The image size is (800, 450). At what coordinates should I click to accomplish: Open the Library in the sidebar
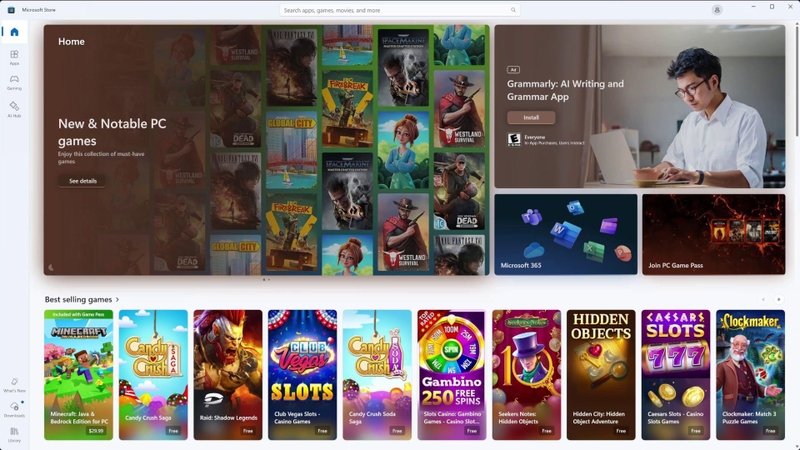pos(14,435)
